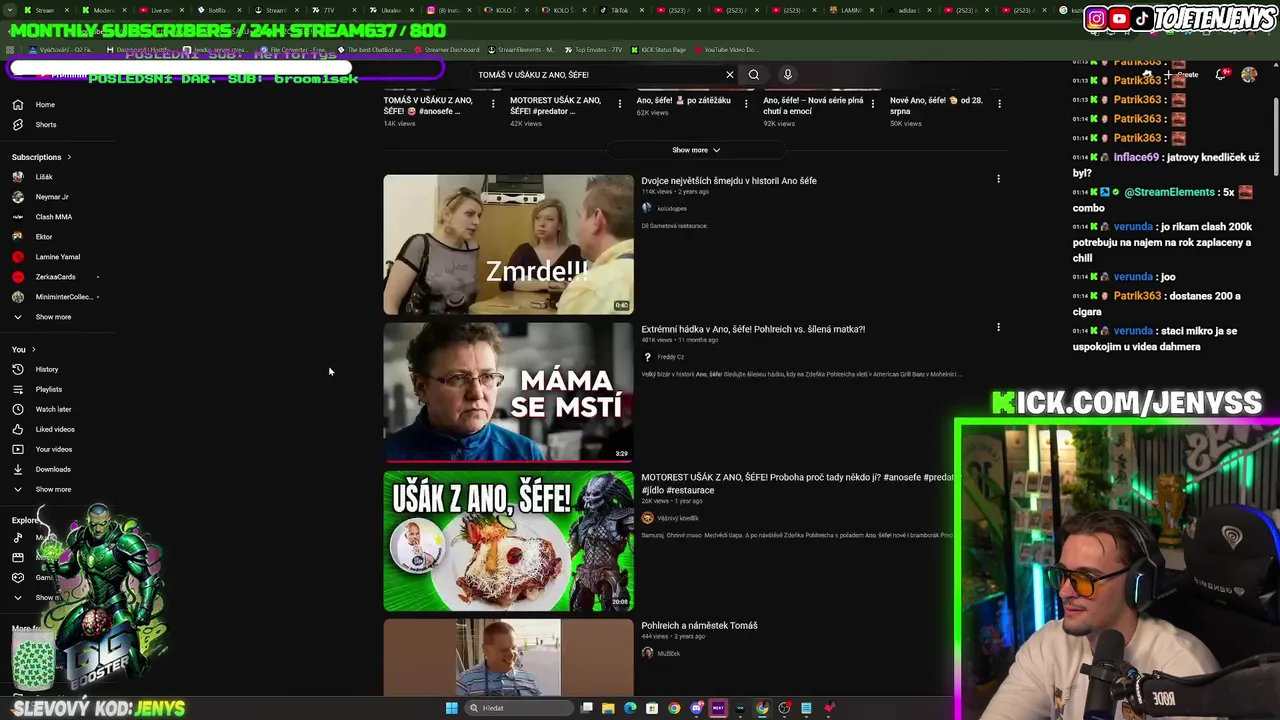Open the YouTube Video Do... bookmark

(x=726, y=49)
